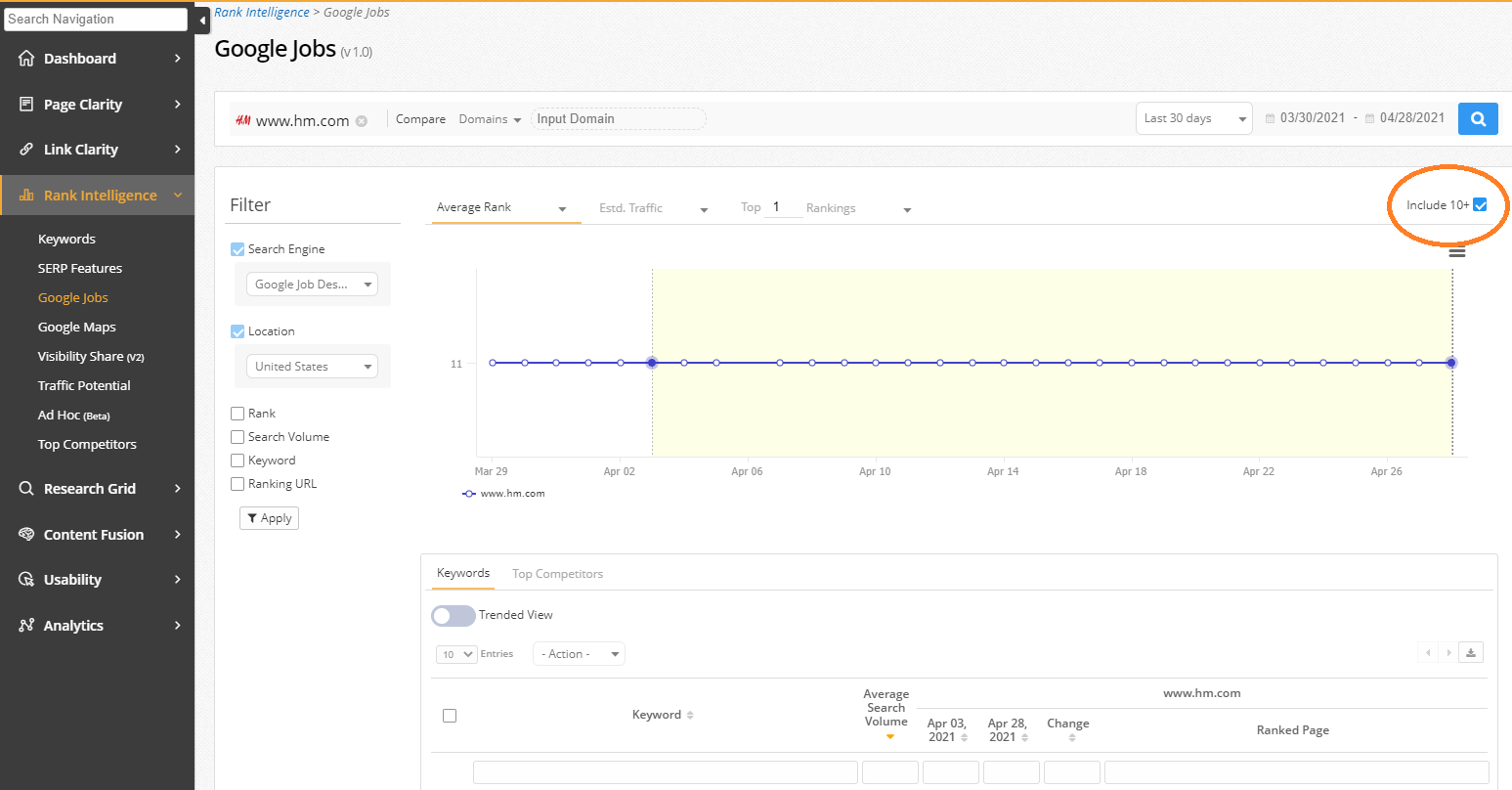Go to previous table page arrow
Screen dimensions: 1512x790
pyautogui.click(x=1428, y=653)
